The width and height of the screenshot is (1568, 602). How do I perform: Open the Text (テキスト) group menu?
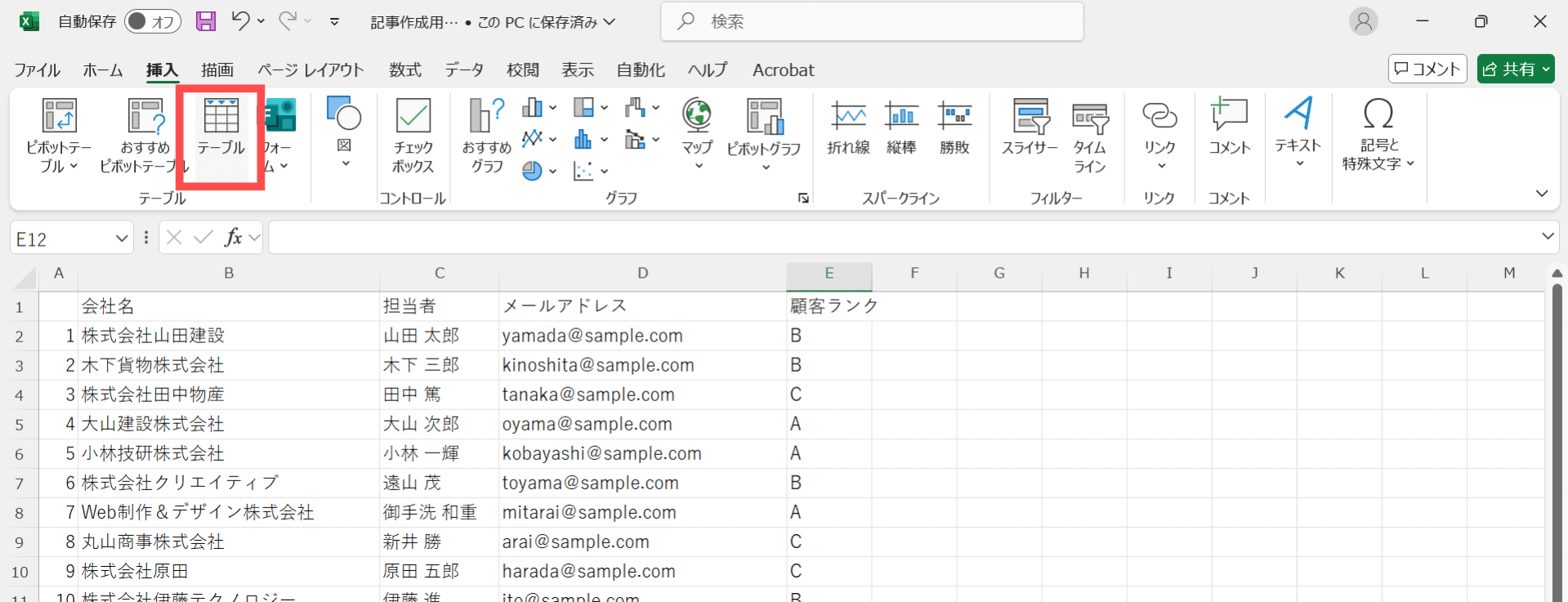[1298, 133]
